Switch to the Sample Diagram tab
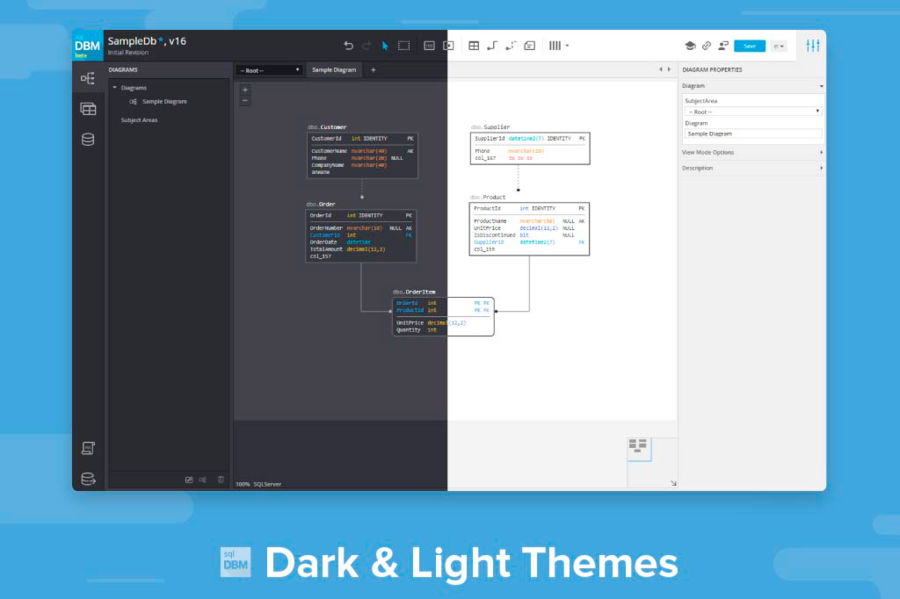This screenshot has height=599, width=900. coord(332,70)
